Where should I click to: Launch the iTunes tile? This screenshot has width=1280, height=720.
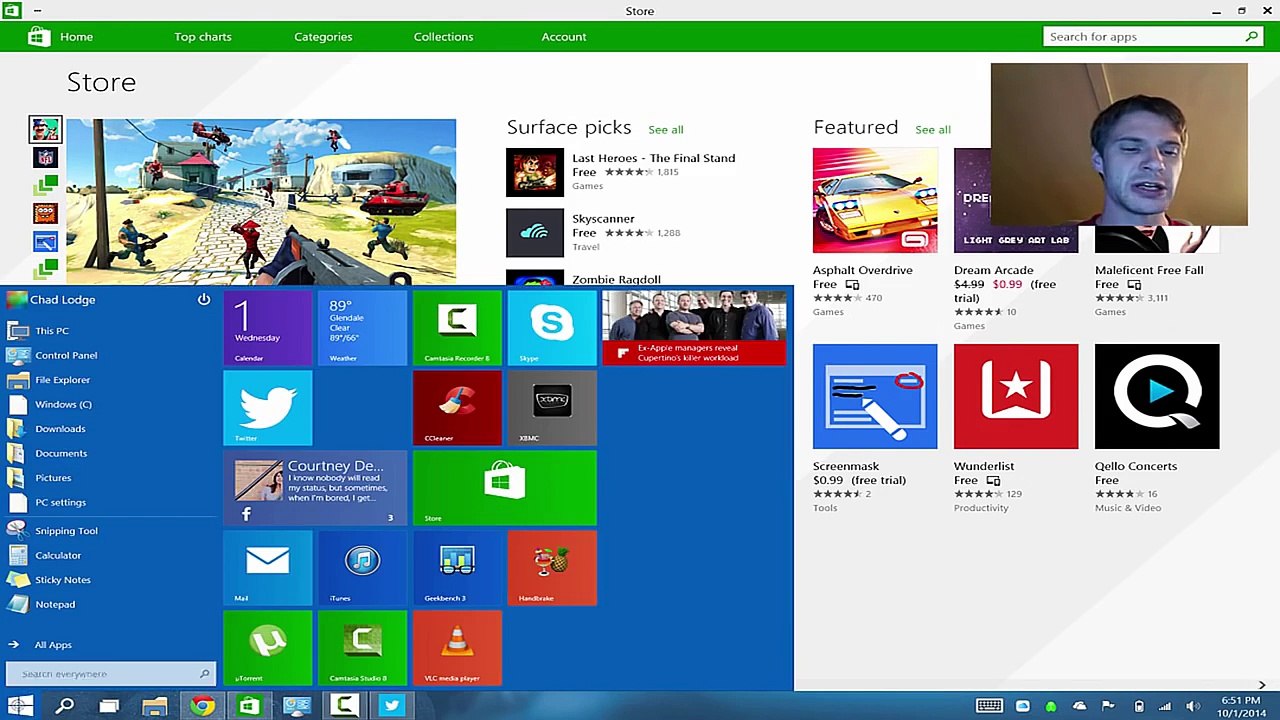pyautogui.click(x=362, y=568)
